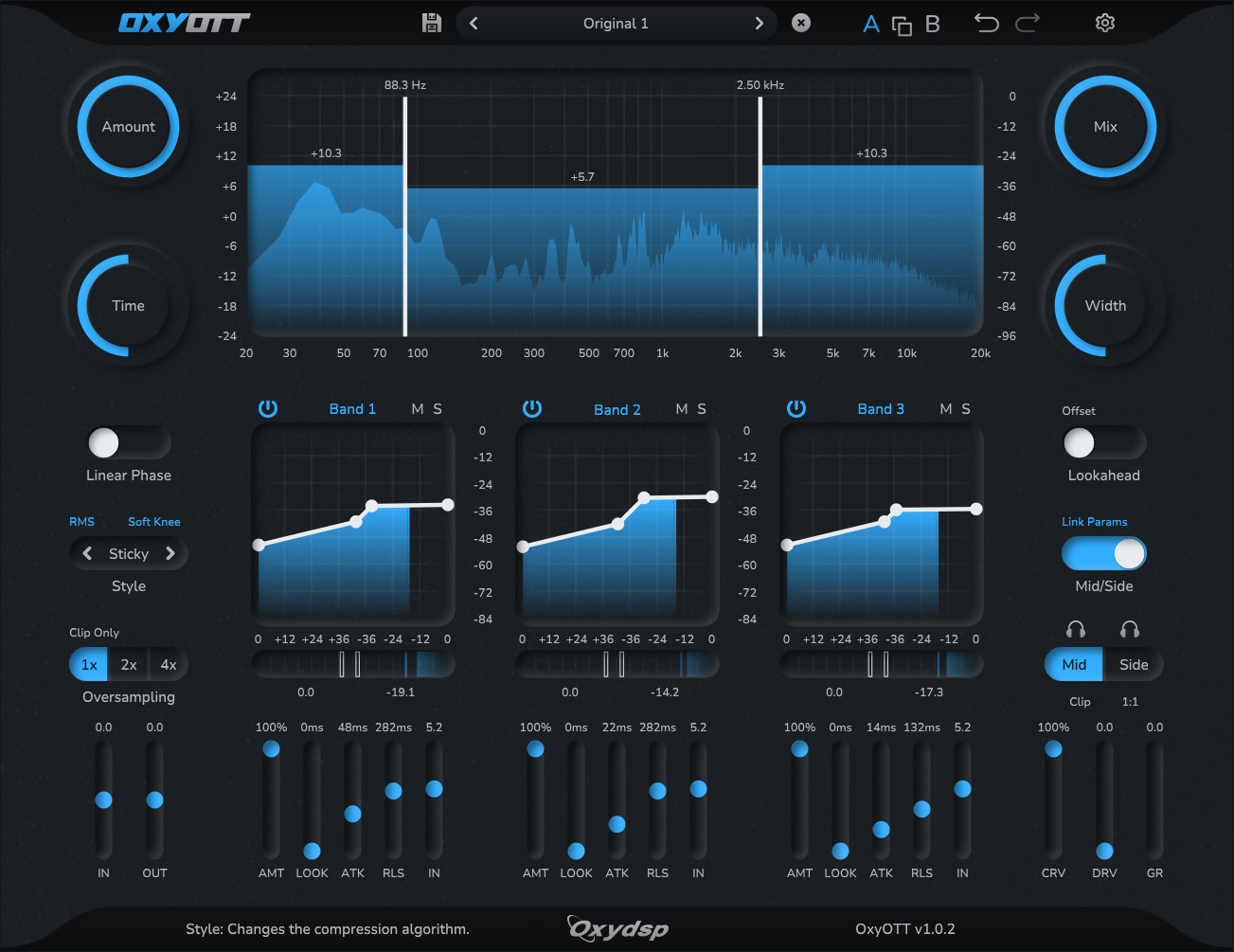Enable Mid for Band 2
The image size is (1234, 952).
[682, 409]
